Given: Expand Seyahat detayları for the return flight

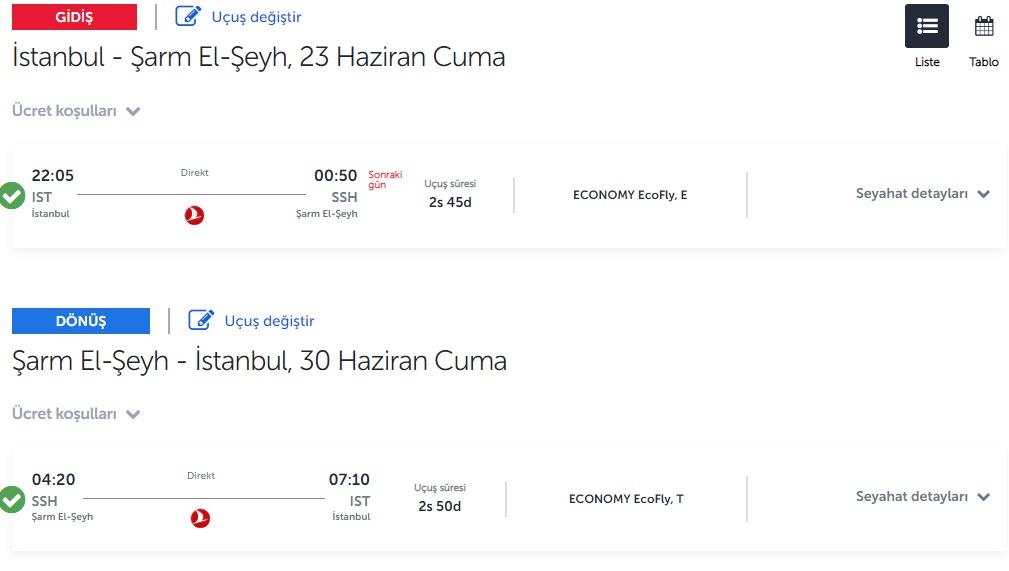Looking at the screenshot, I should (x=923, y=497).
